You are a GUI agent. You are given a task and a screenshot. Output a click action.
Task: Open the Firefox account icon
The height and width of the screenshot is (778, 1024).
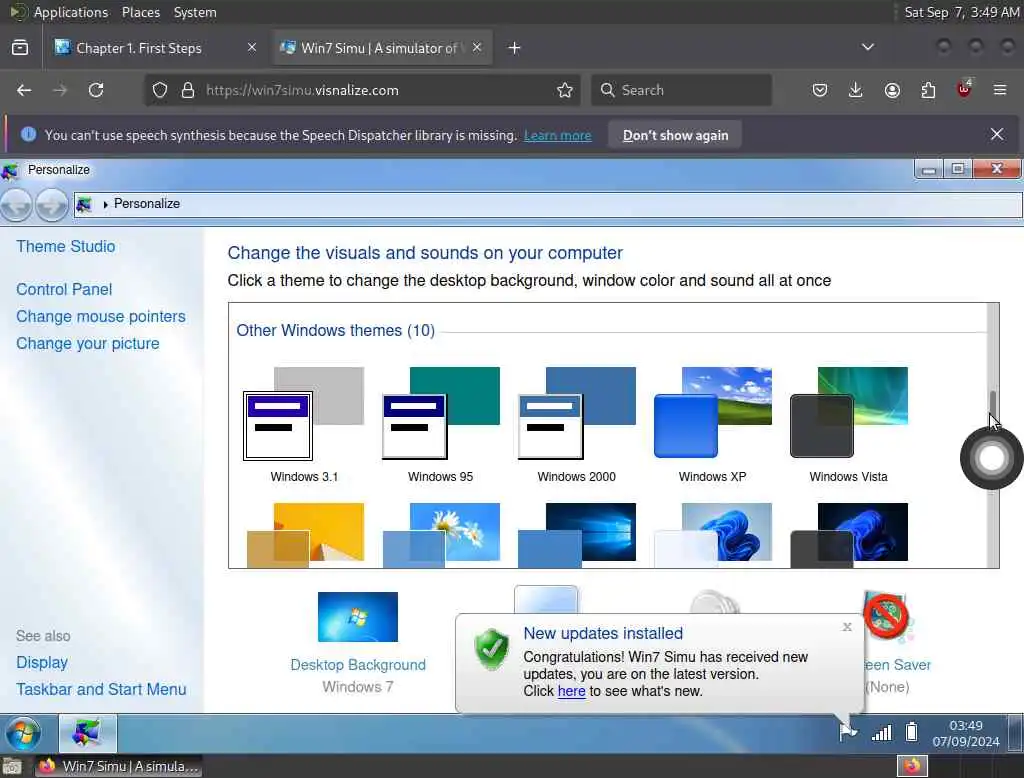click(892, 90)
